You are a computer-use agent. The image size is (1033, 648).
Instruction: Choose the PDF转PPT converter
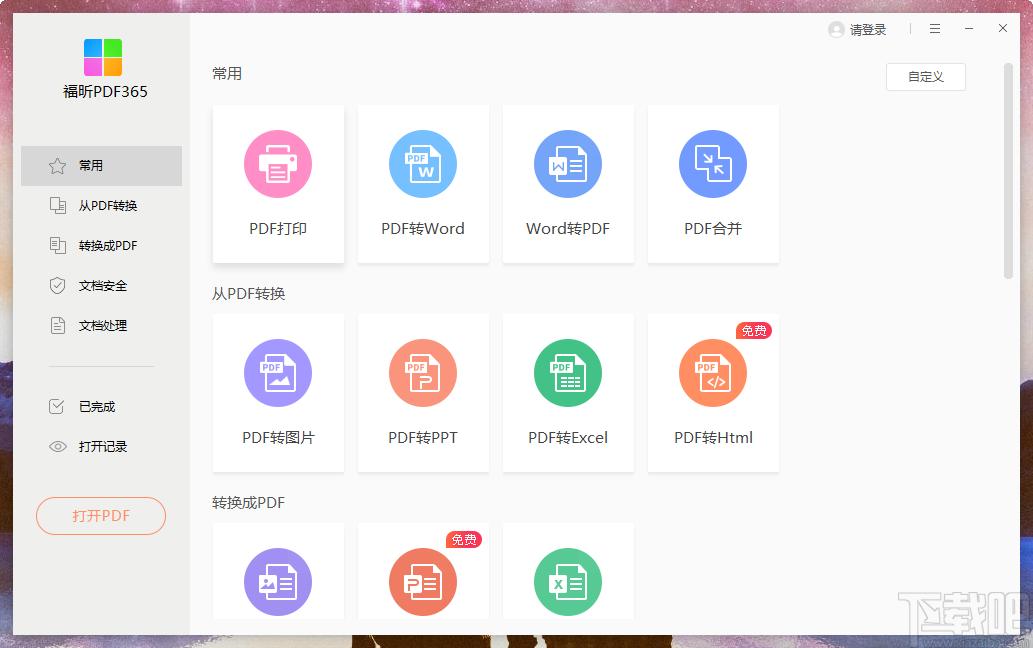(x=423, y=393)
